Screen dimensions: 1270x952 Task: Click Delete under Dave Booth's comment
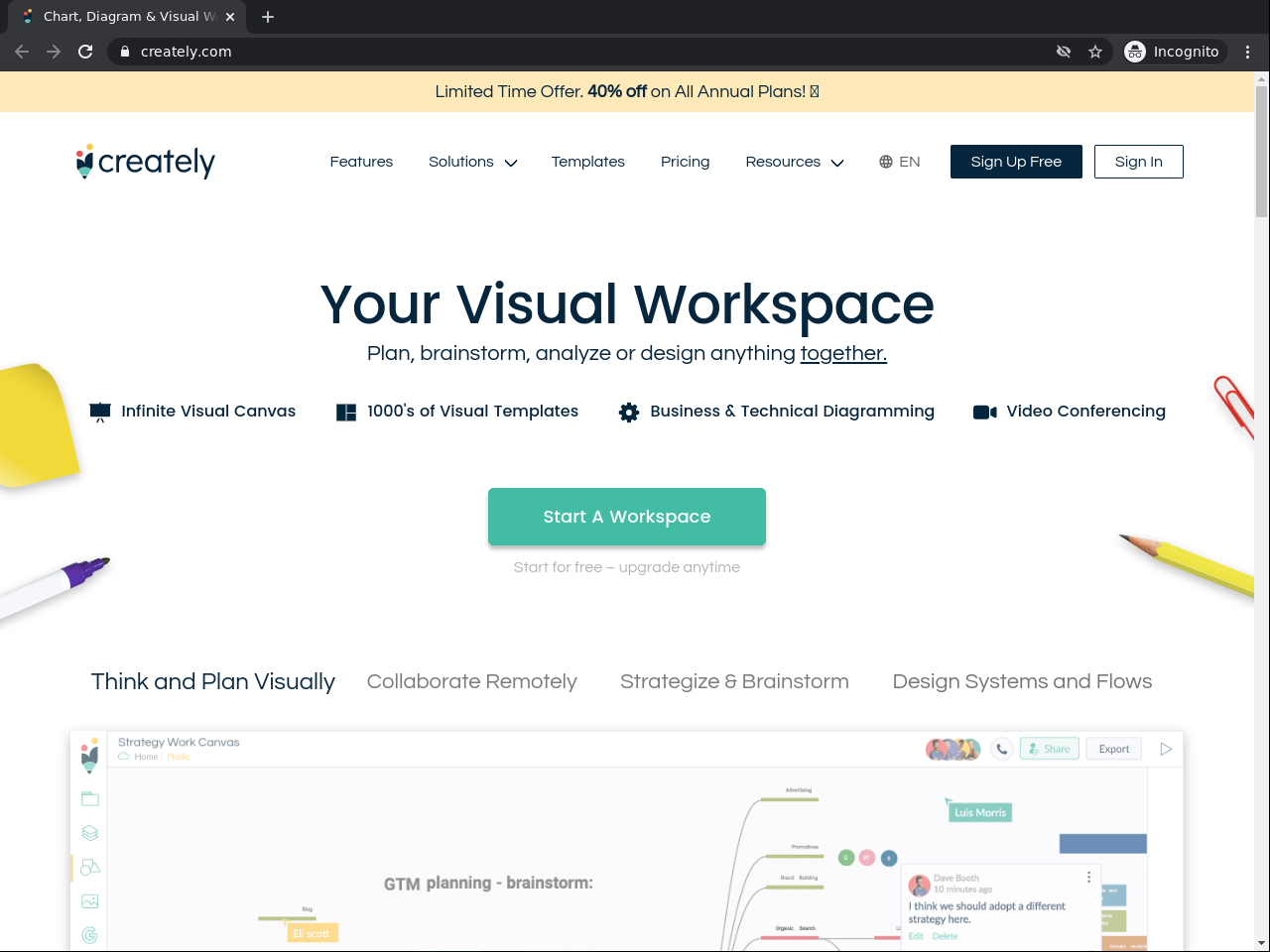946,936
